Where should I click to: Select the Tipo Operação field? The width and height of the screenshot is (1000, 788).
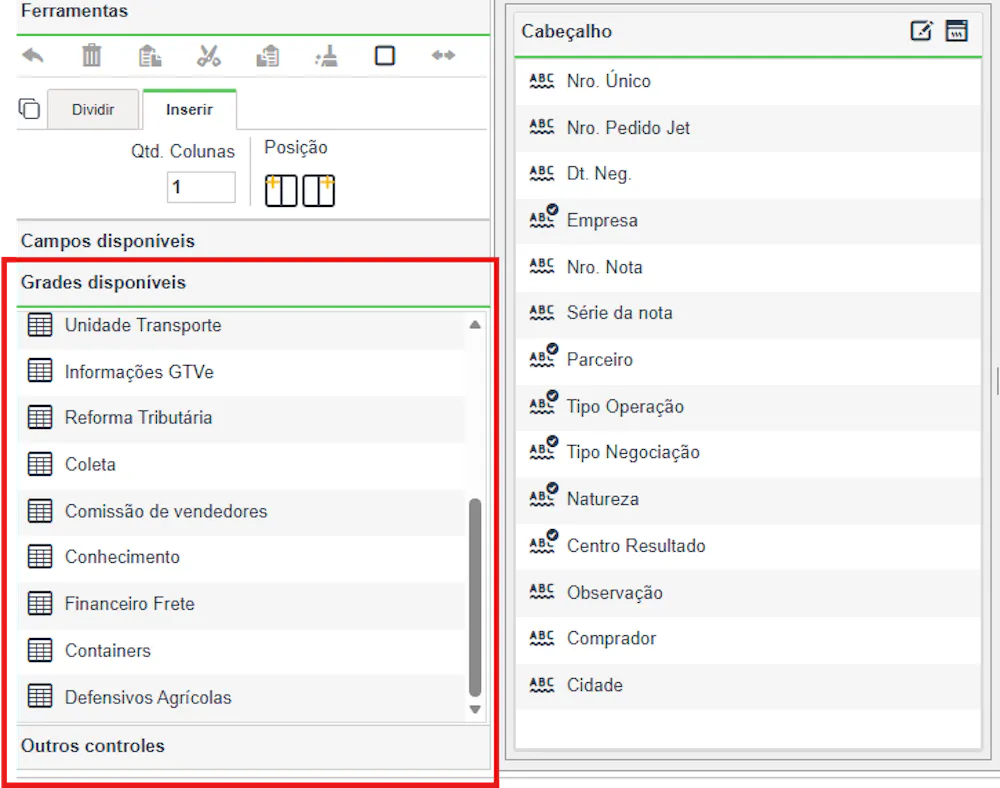pos(748,406)
